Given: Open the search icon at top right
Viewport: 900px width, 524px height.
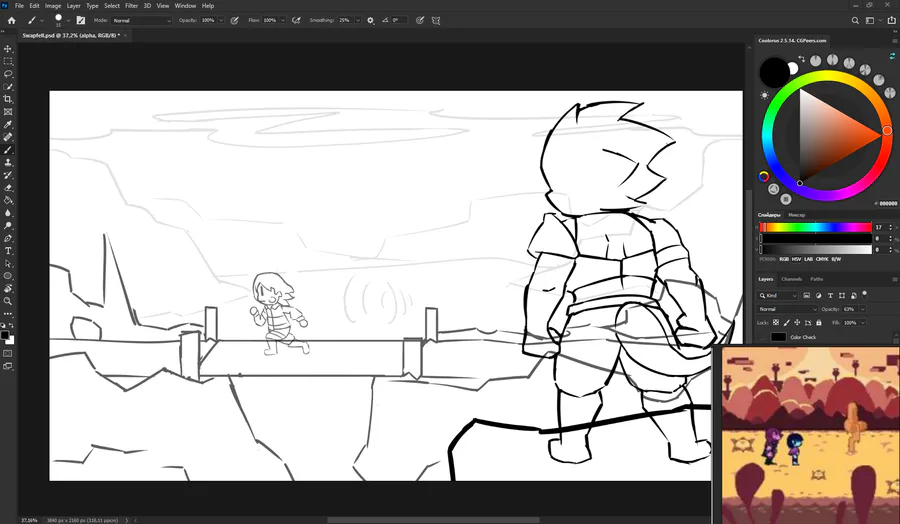Looking at the screenshot, I should point(855,20).
